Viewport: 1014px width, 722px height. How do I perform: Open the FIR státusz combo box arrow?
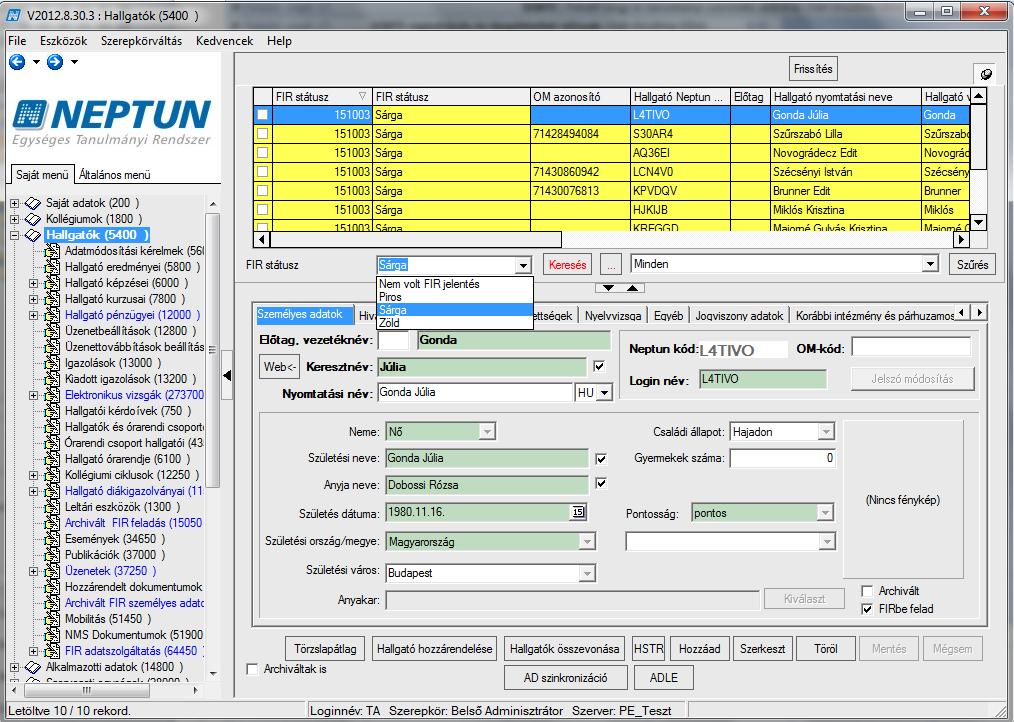(x=523, y=265)
